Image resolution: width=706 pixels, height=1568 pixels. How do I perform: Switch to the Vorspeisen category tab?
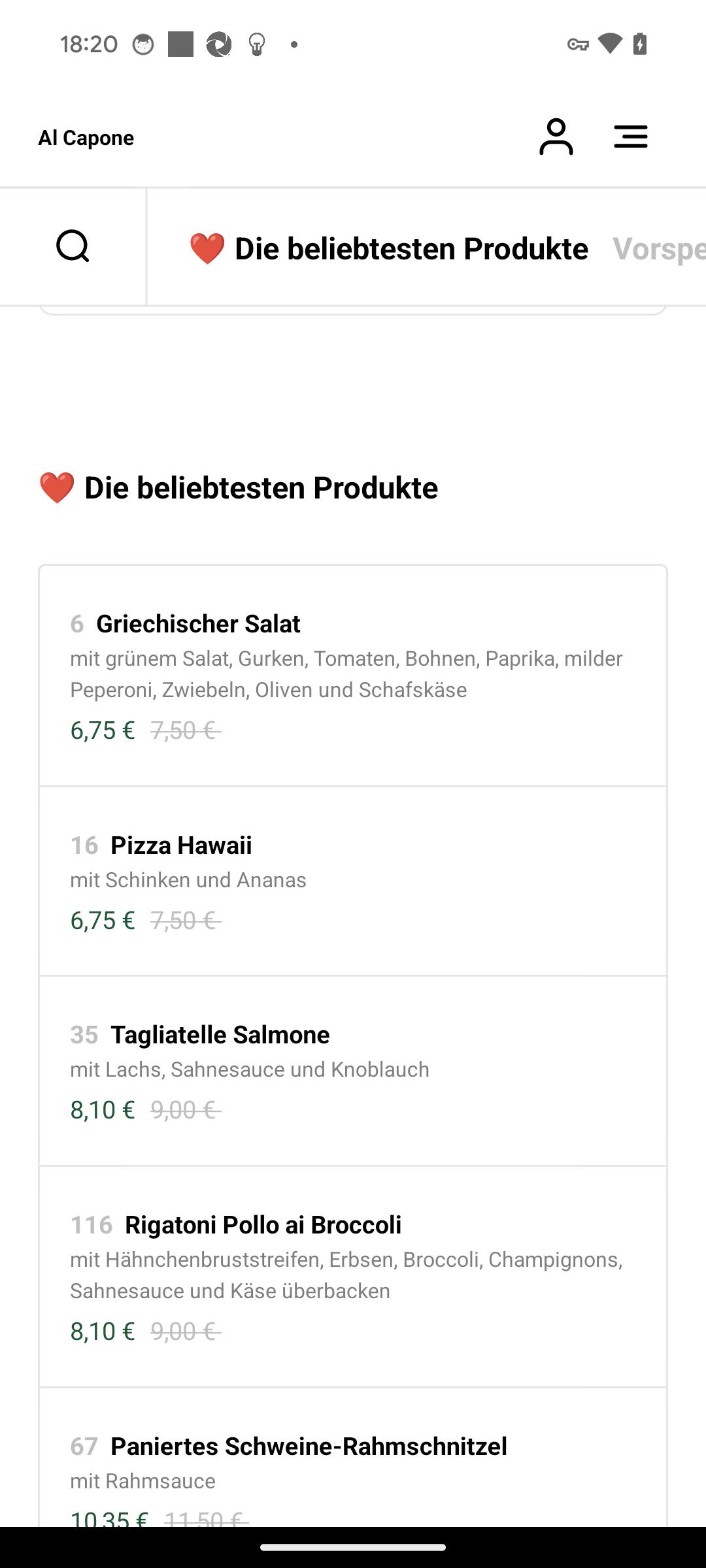click(x=659, y=248)
